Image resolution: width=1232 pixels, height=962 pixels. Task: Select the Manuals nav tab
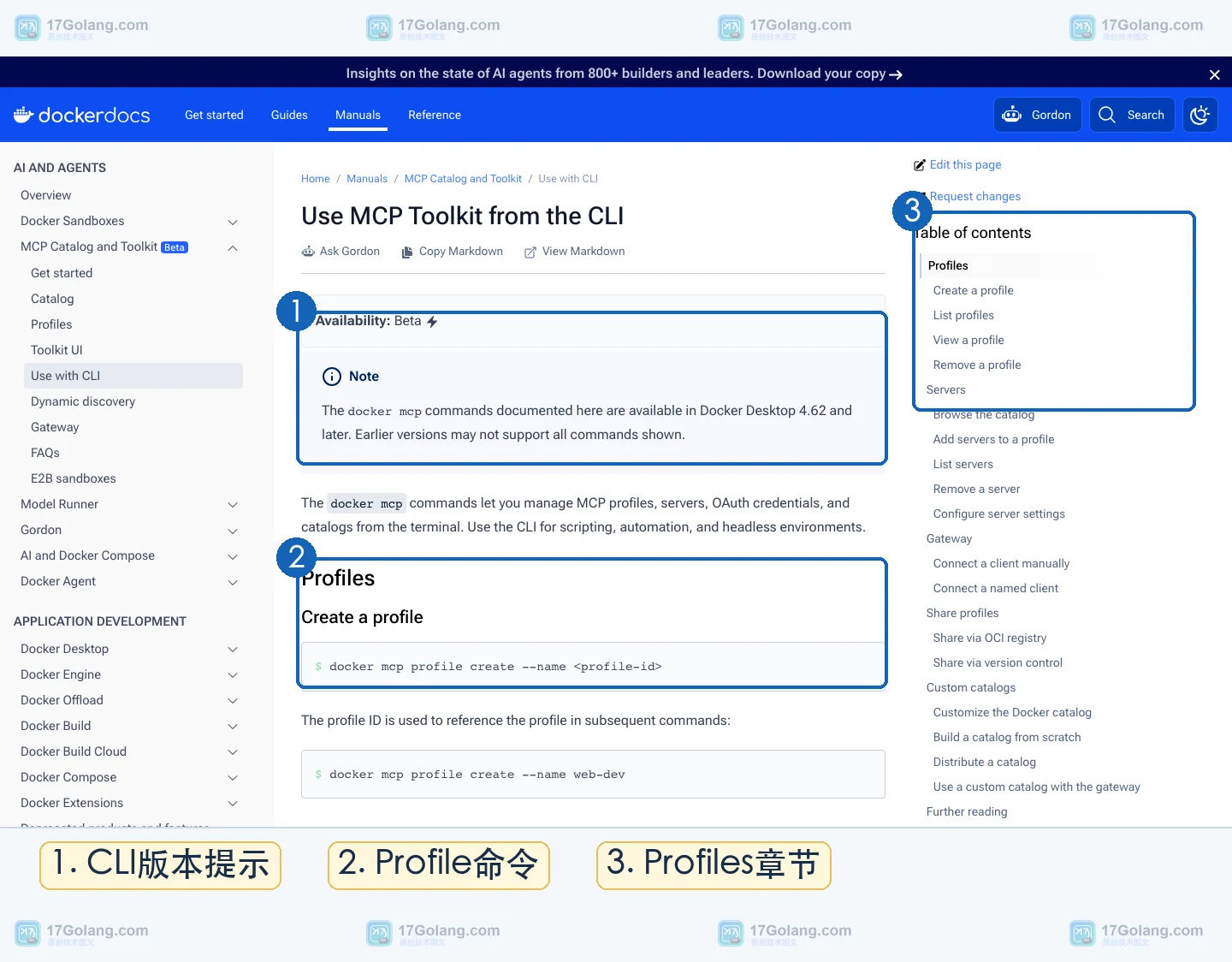point(358,115)
